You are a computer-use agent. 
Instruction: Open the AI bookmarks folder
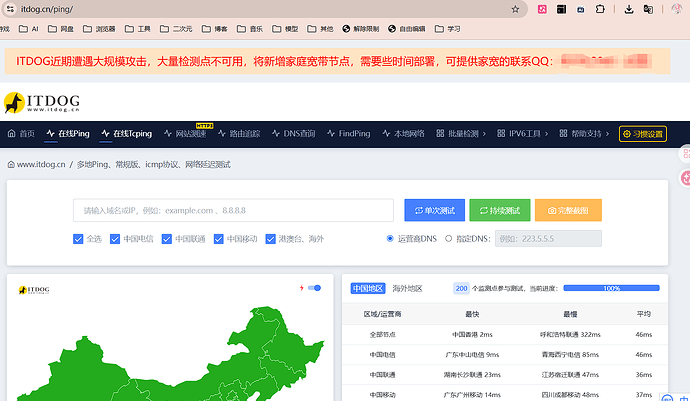(x=29, y=29)
